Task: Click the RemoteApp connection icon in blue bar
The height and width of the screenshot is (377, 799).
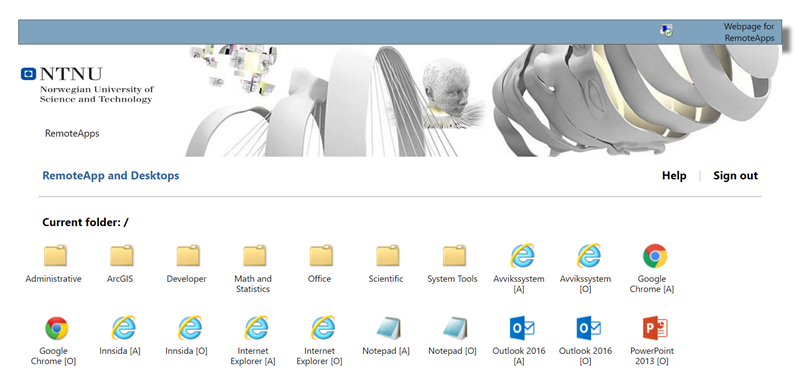Action: pyautogui.click(x=666, y=30)
